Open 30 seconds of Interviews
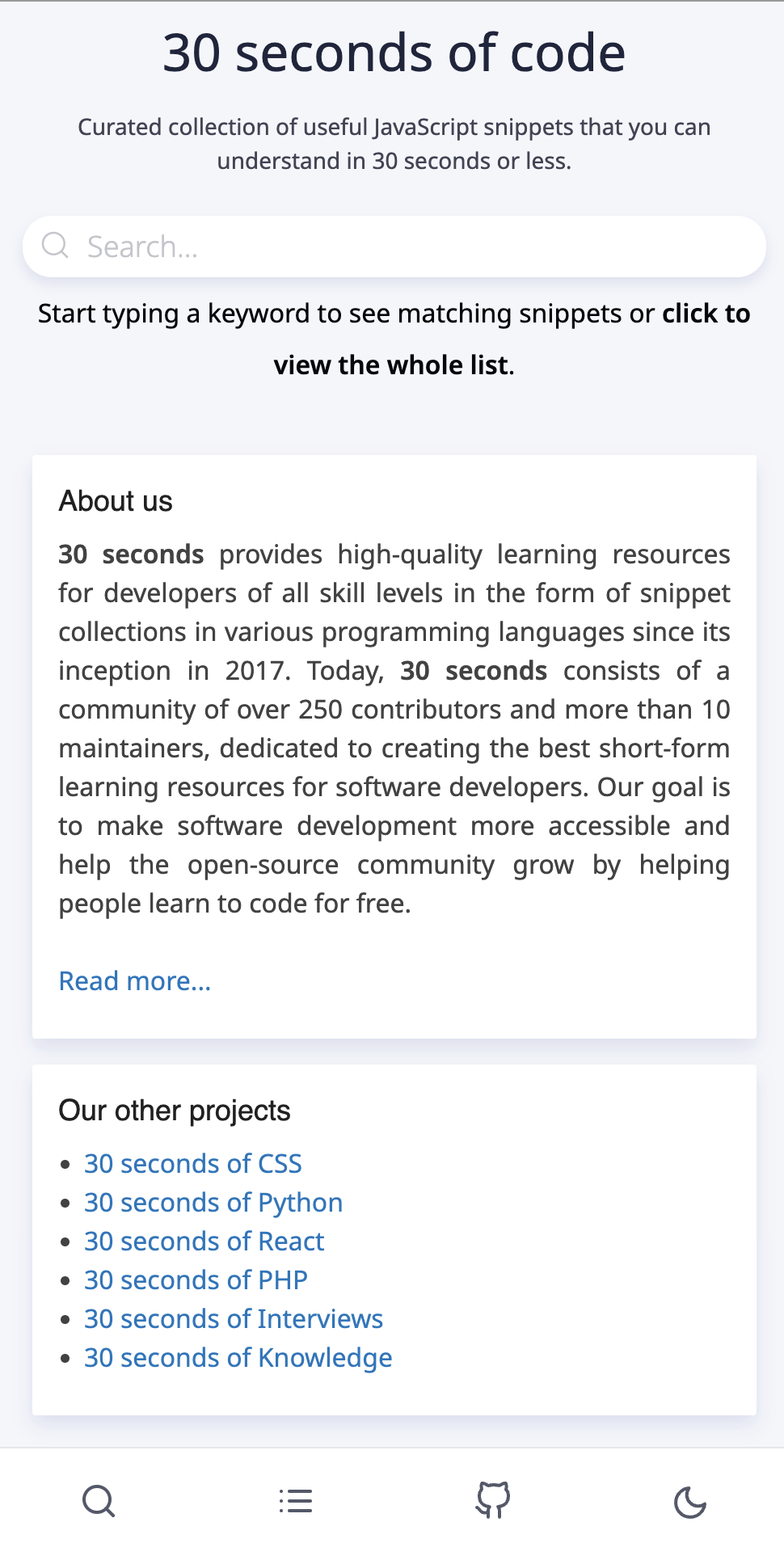The image size is (784, 1560). (233, 1318)
